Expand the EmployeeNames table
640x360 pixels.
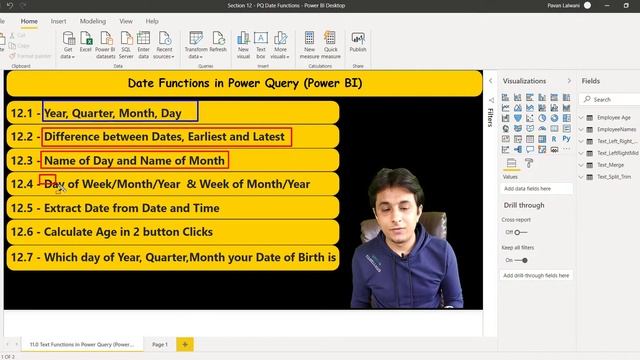pyautogui.click(x=581, y=129)
